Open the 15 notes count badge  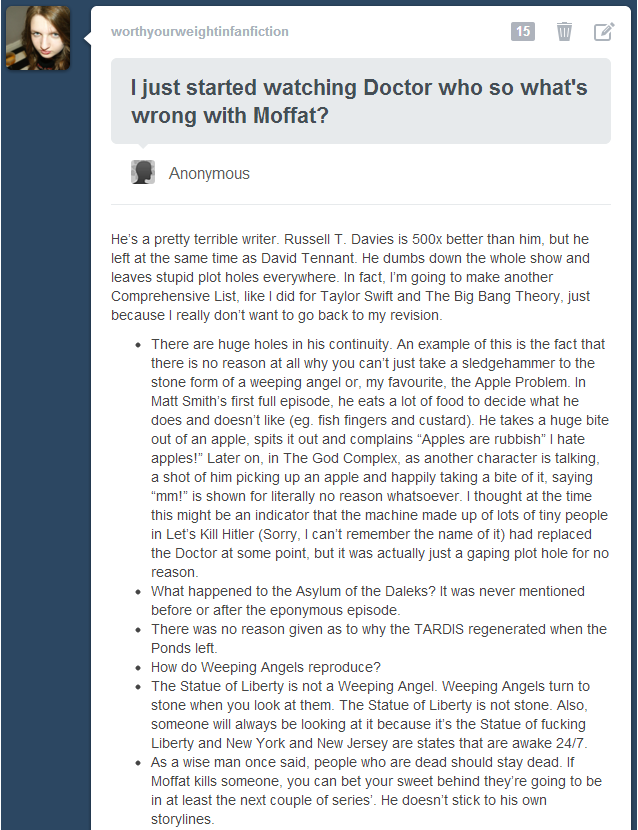[523, 32]
